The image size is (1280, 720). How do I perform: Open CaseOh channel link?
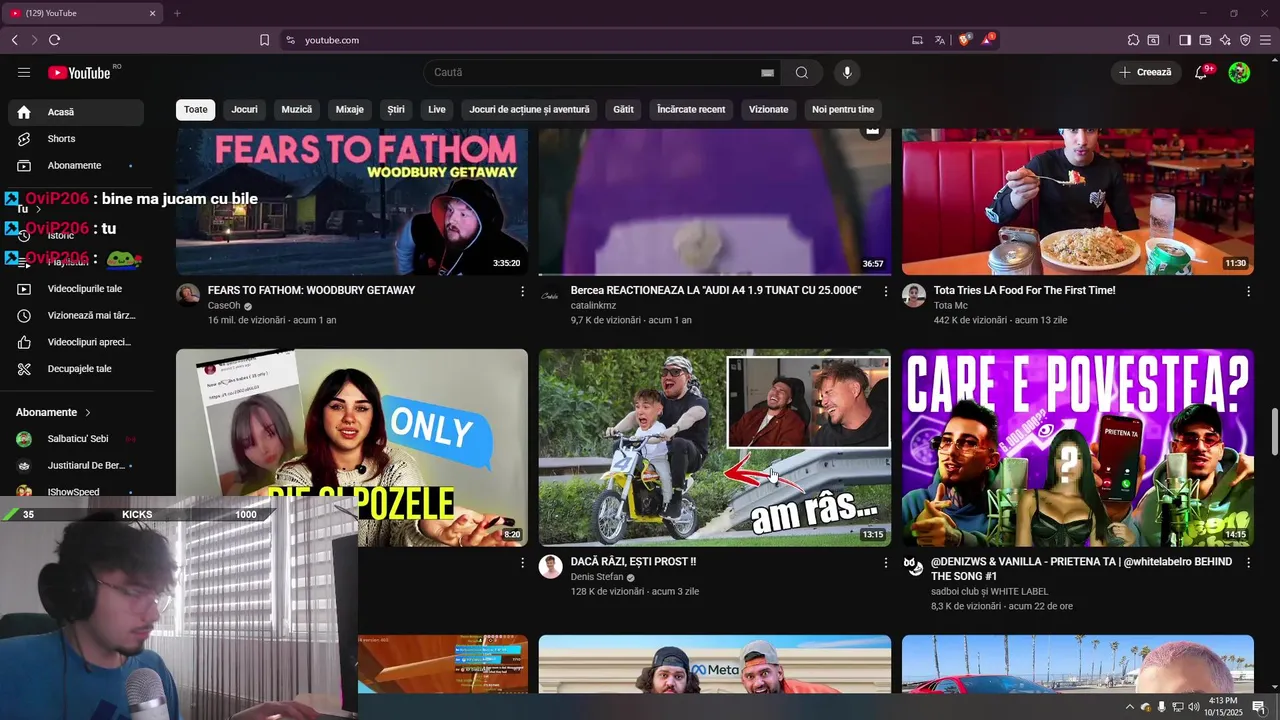coord(224,306)
